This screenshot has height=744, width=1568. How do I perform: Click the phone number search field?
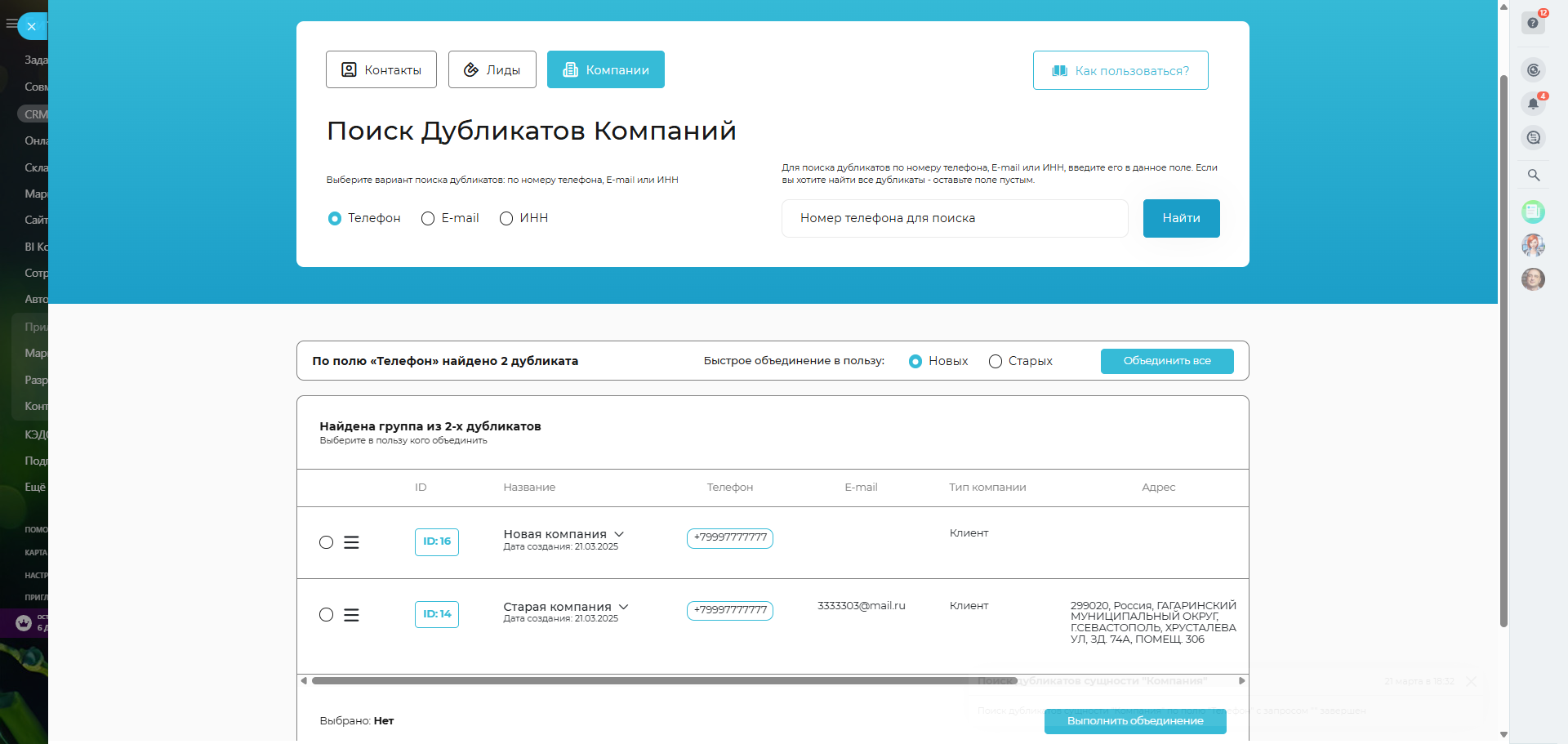[954, 219]
